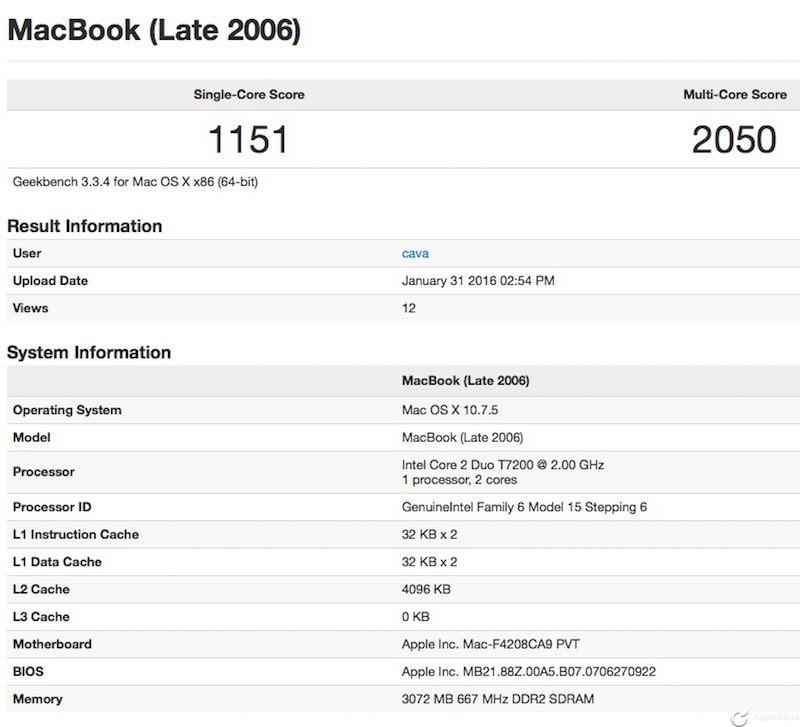Select 3072 MB 667 MHz DDR2 SDRAM value
The height and width of the screenshot is (727, 800).
(x=498, y=699)
